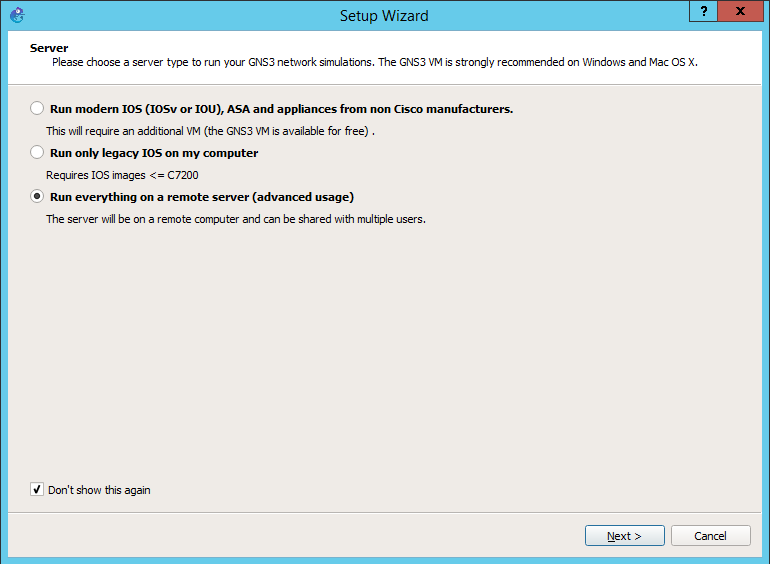Image resolution: width=770 pixels, height=564 pixels.
Task: Close the Setup Wizard window
Action: (x=741, y=11)
